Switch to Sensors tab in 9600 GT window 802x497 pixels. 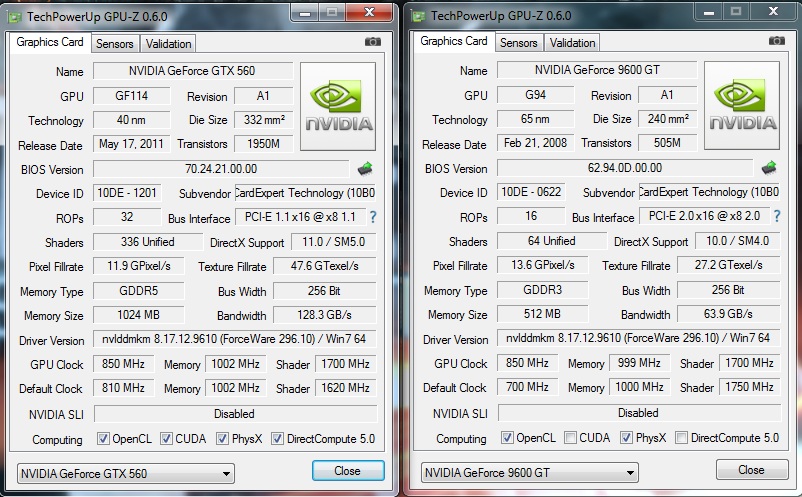tap(519, 43)
